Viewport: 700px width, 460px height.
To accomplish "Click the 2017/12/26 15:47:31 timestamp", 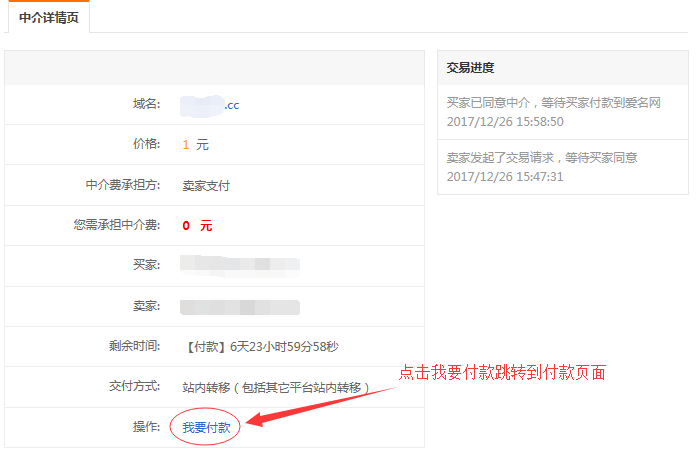I will pyautogui.click(x=505, y=176).
